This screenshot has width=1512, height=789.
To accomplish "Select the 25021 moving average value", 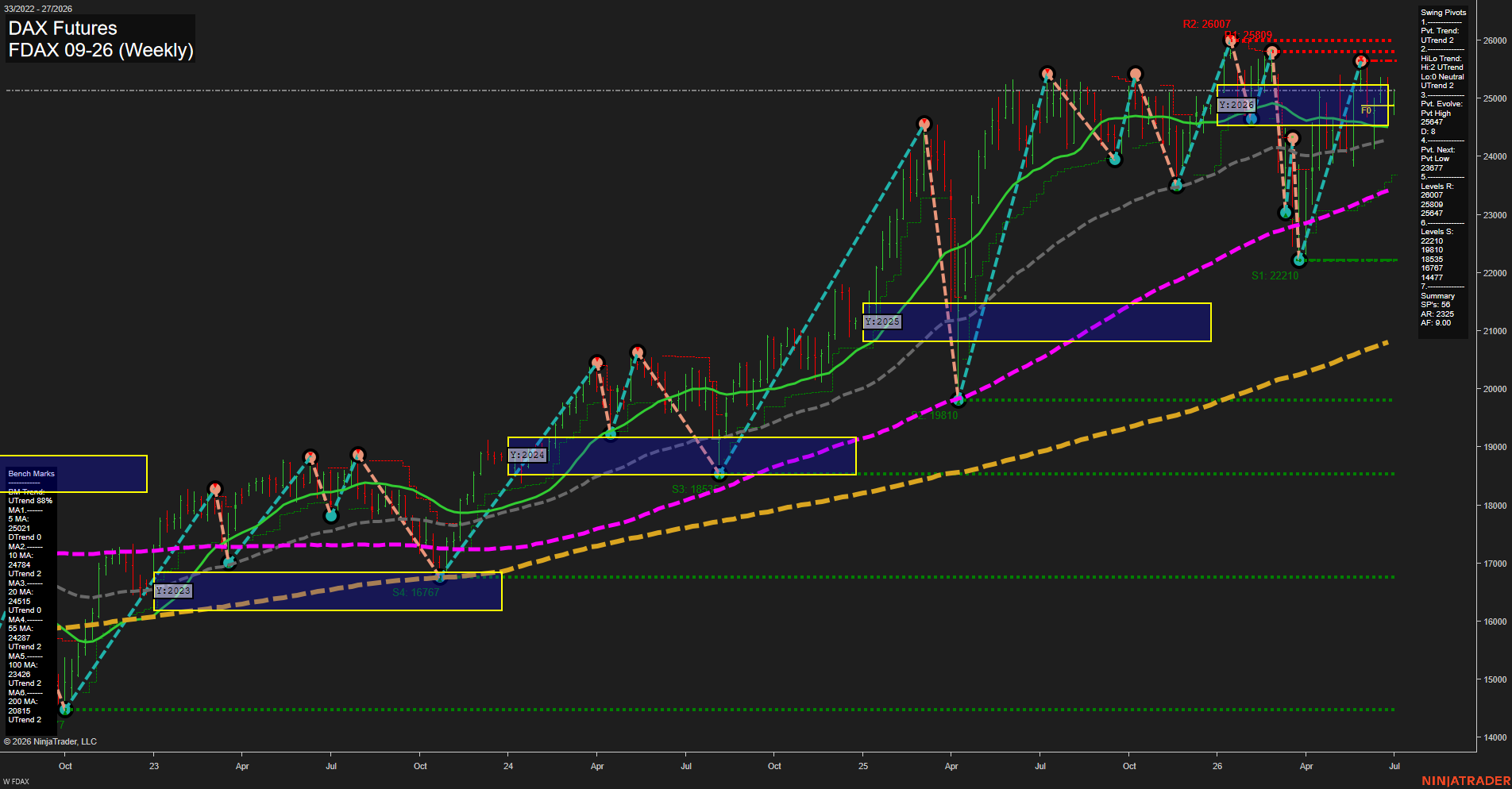I will [19, 529].
